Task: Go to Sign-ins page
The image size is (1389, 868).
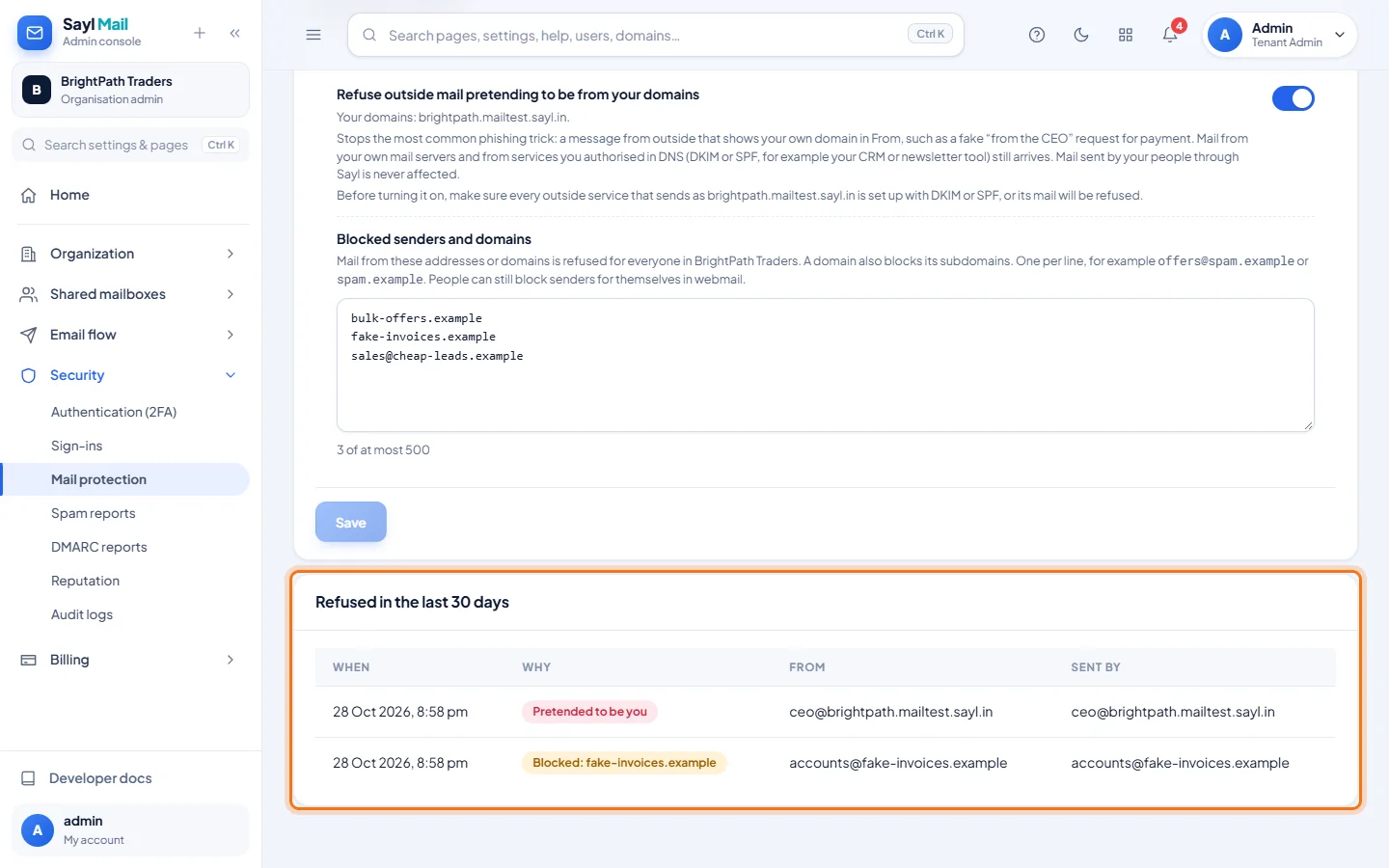Action: (x=77, y=446)
